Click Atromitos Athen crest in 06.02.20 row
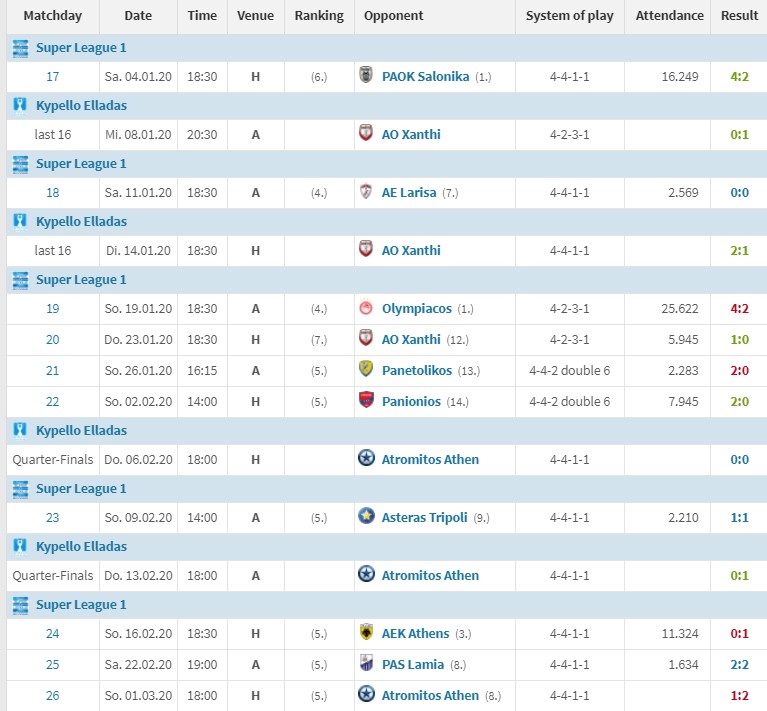Viewport: 767px width, 711px height. pos(366,458)
